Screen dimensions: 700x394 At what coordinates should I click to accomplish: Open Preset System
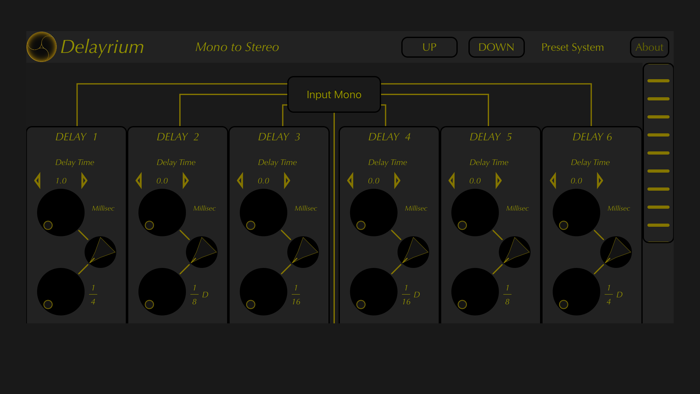pos(572,47)
